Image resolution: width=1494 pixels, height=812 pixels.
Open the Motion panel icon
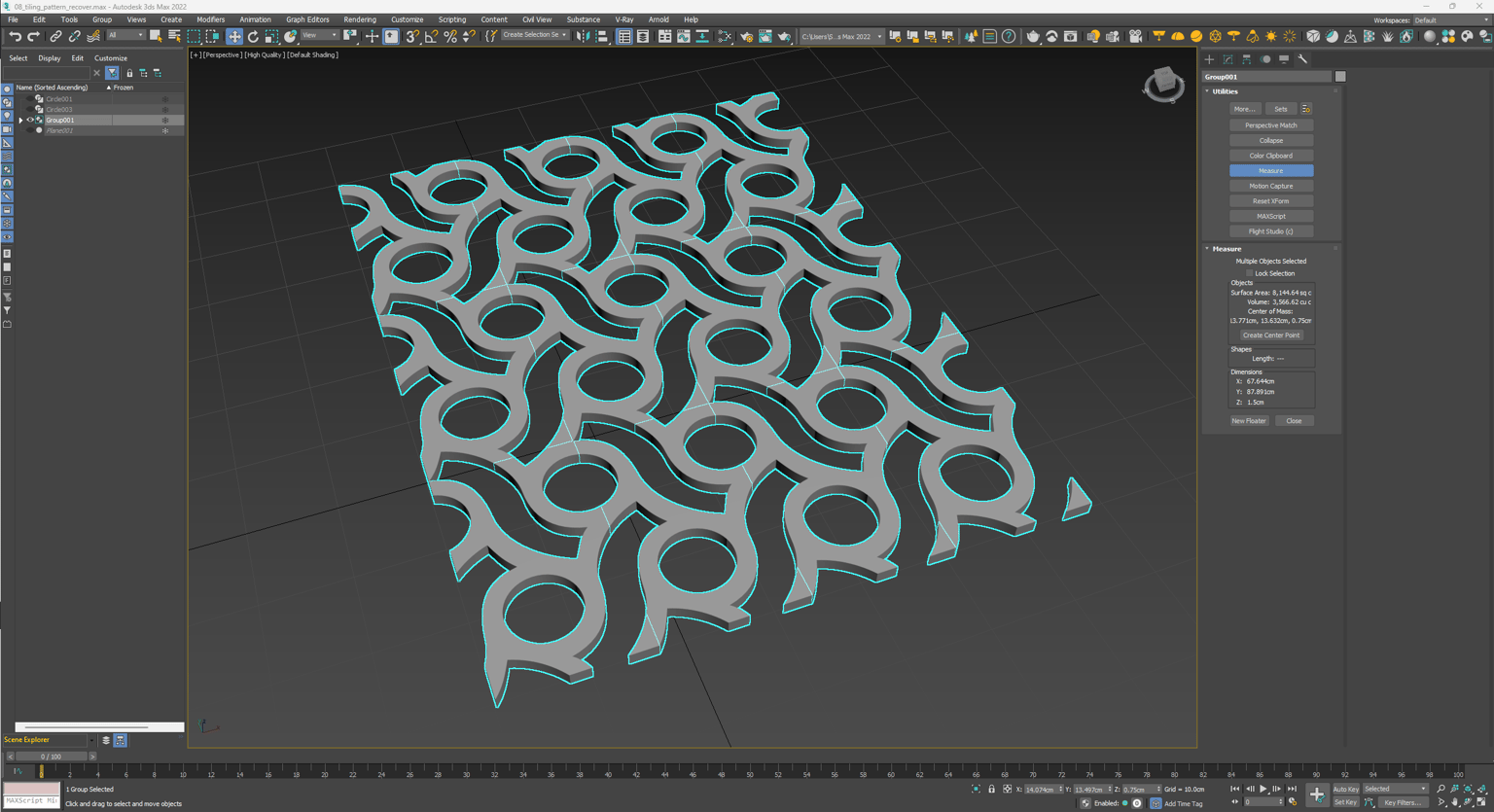coord(1265,59)
